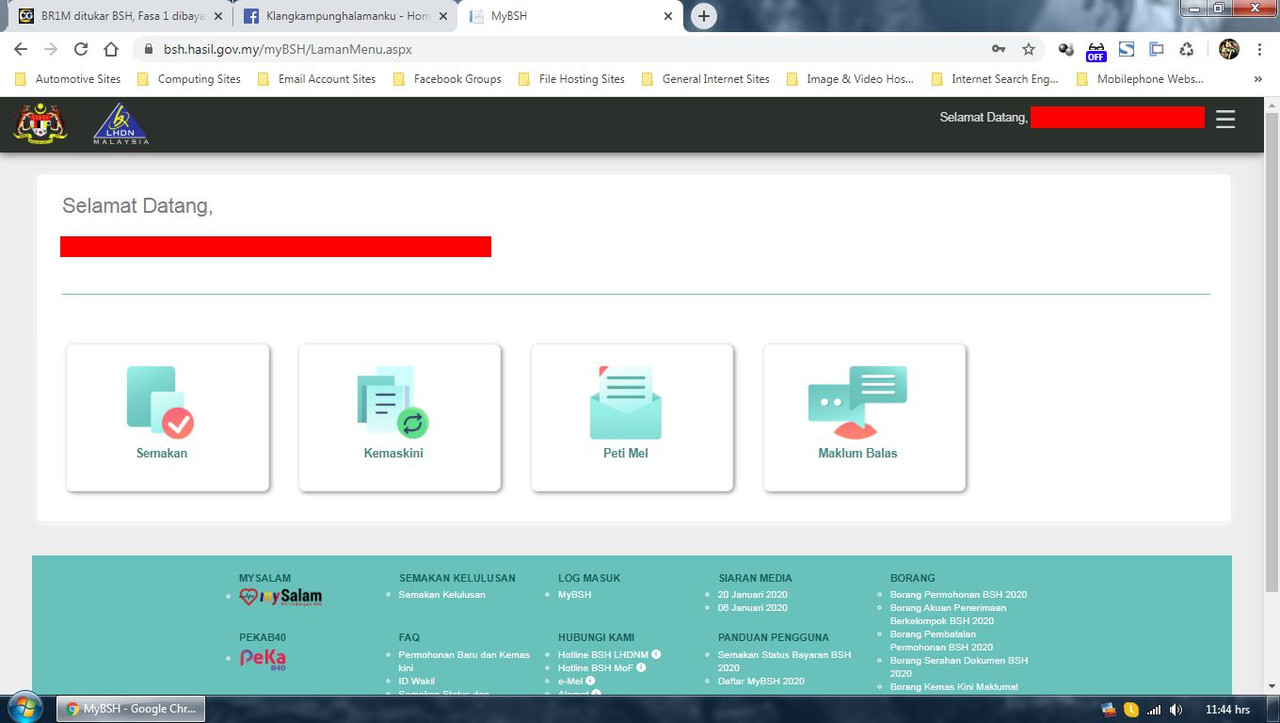The height and width of the screenshot is (723, 1280).
Task: Toggle the glasses OFF extension
Action: pyautogui.click(x=1096, y=50)
